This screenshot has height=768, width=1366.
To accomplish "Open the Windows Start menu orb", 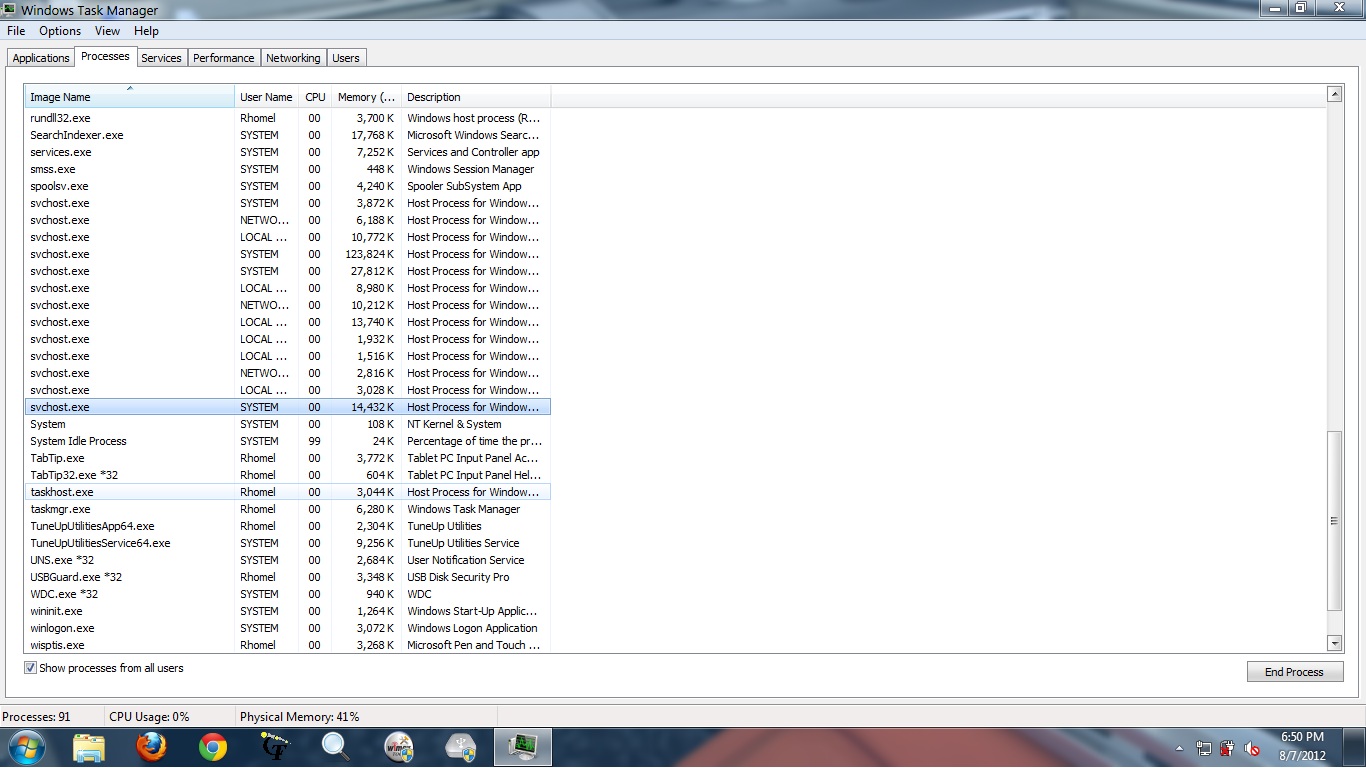I will 26,747.
